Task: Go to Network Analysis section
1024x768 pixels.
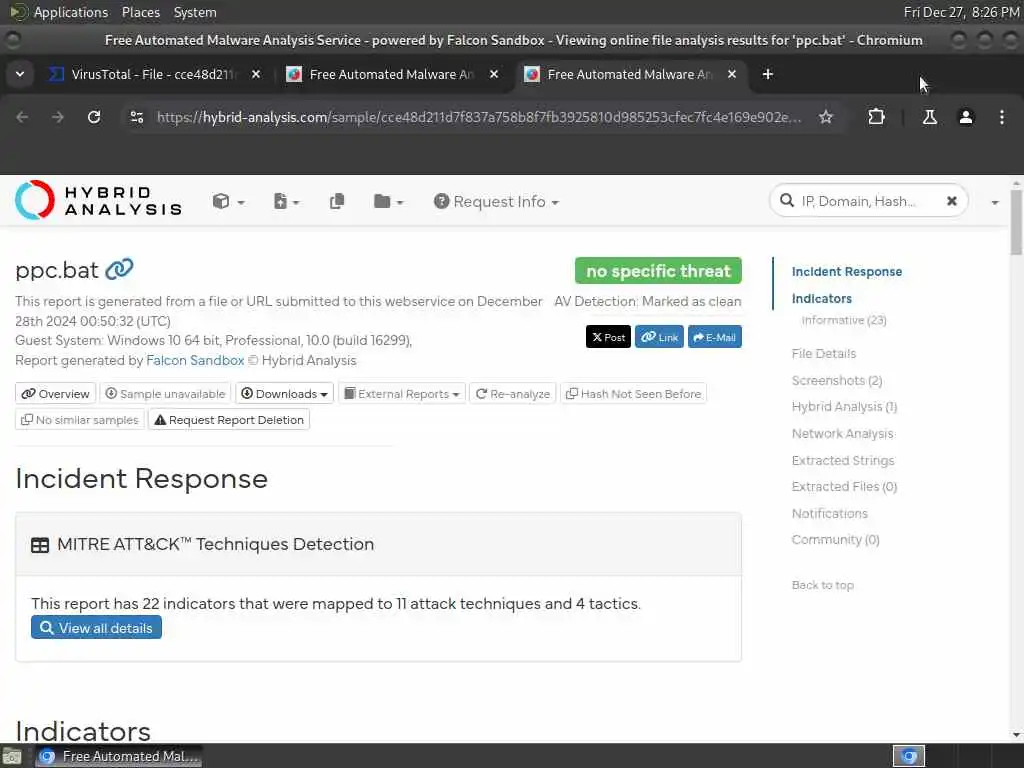Action: coord(842,433)
